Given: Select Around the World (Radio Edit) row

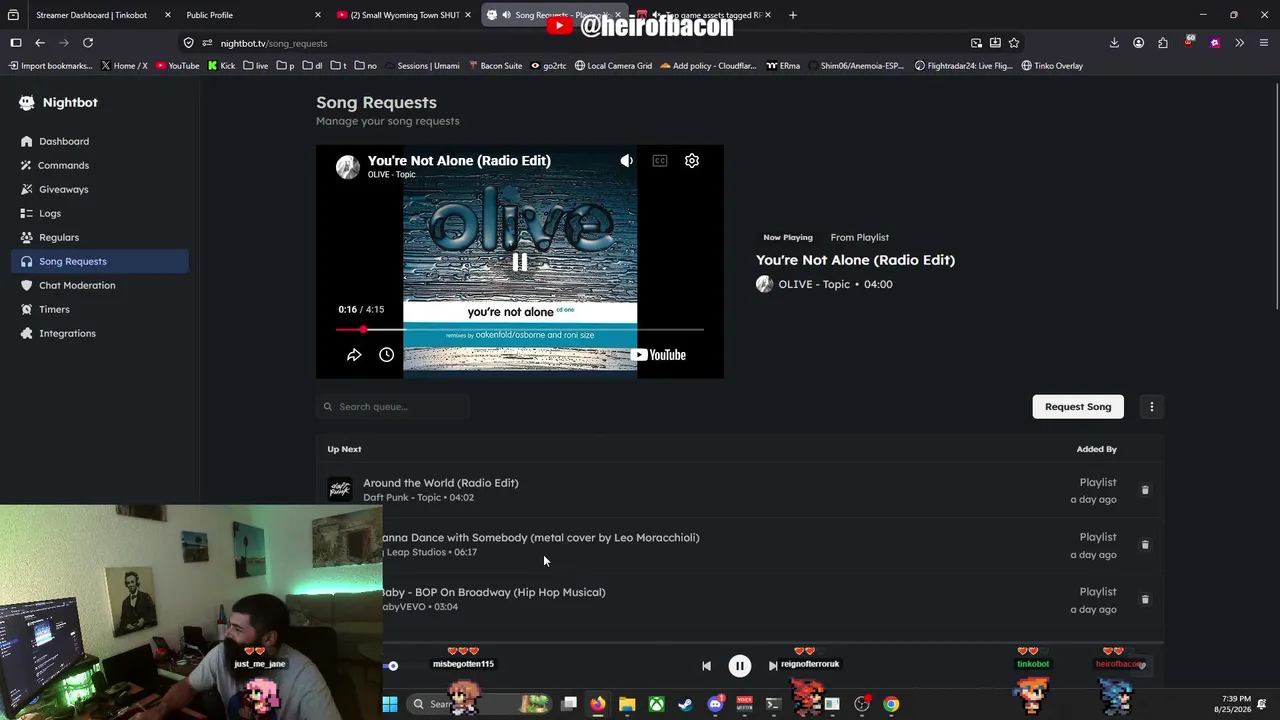Looking at the screenshot, I should (x=740, y=490).
